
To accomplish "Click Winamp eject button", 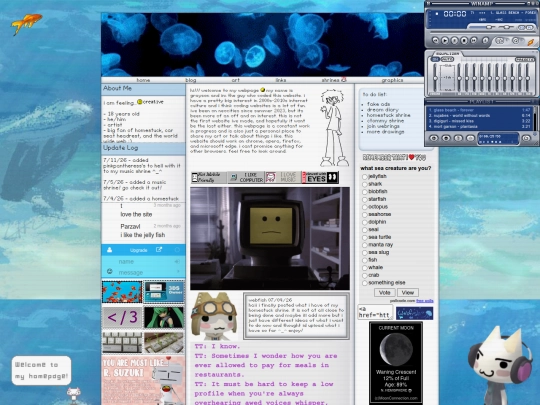I will pos(486,41).
